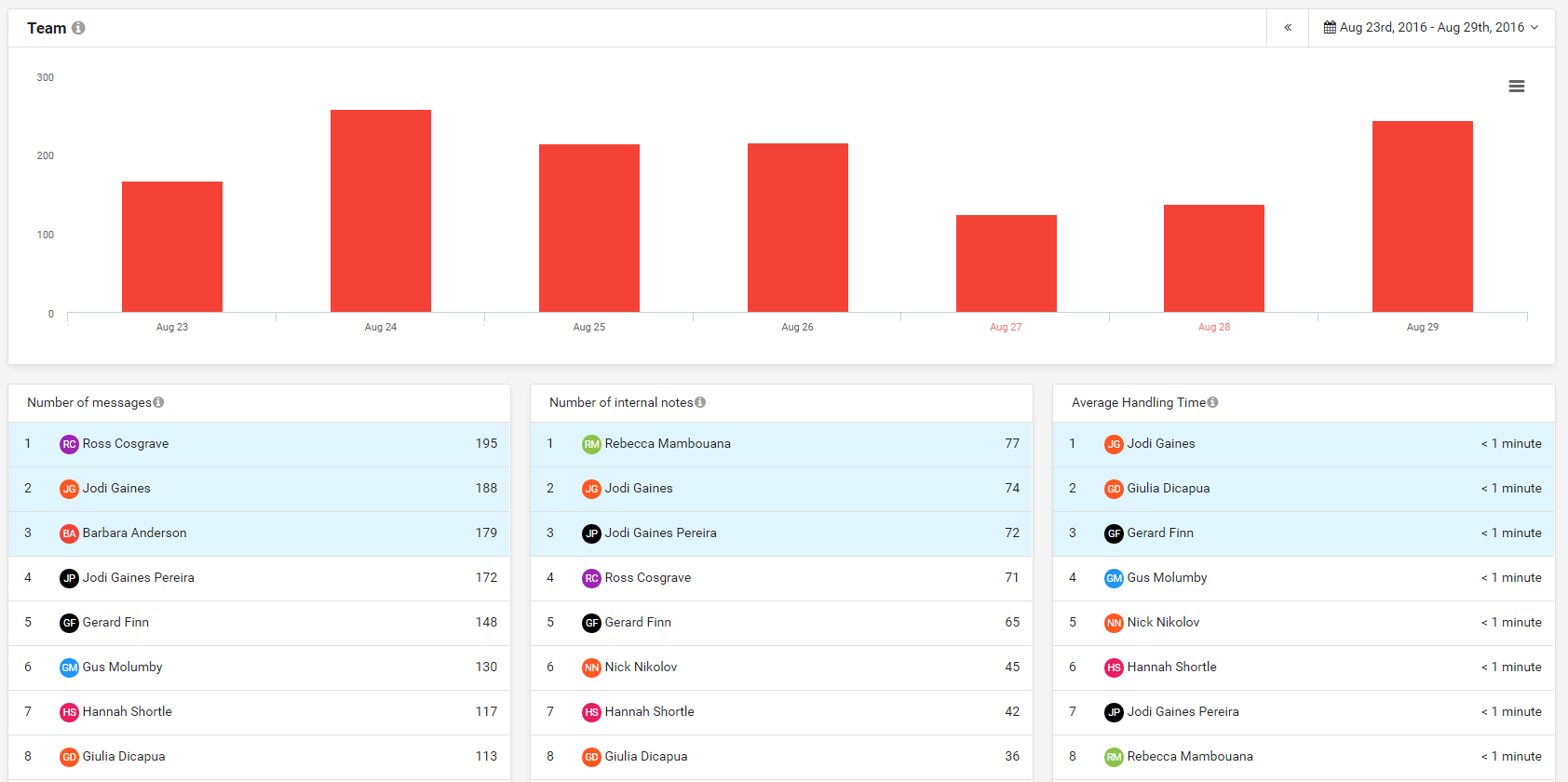Click message count 195 for Ross Cosgrave
Screen dimensions: 1568x782
click(486, 443)
